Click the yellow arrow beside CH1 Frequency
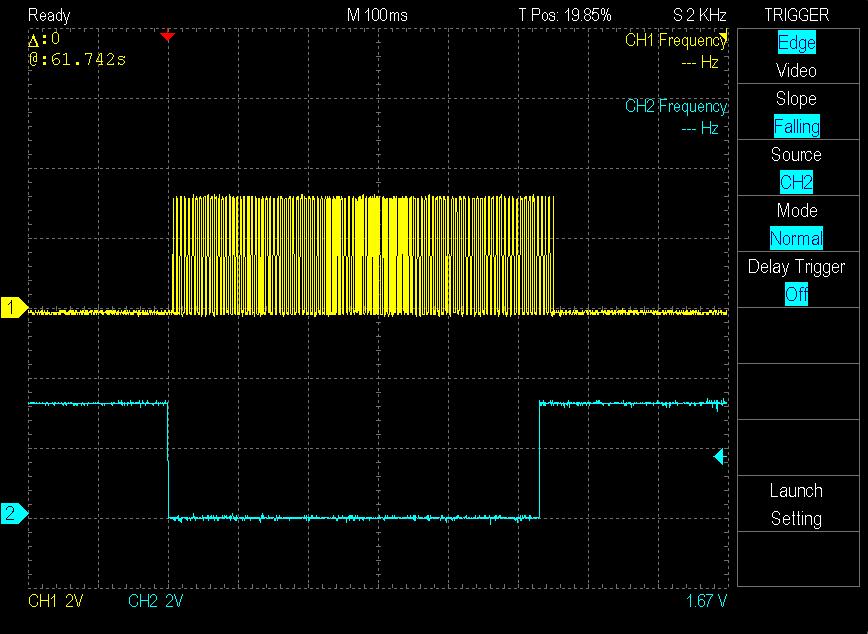This screenshot has height=634, width=868. 724,39
